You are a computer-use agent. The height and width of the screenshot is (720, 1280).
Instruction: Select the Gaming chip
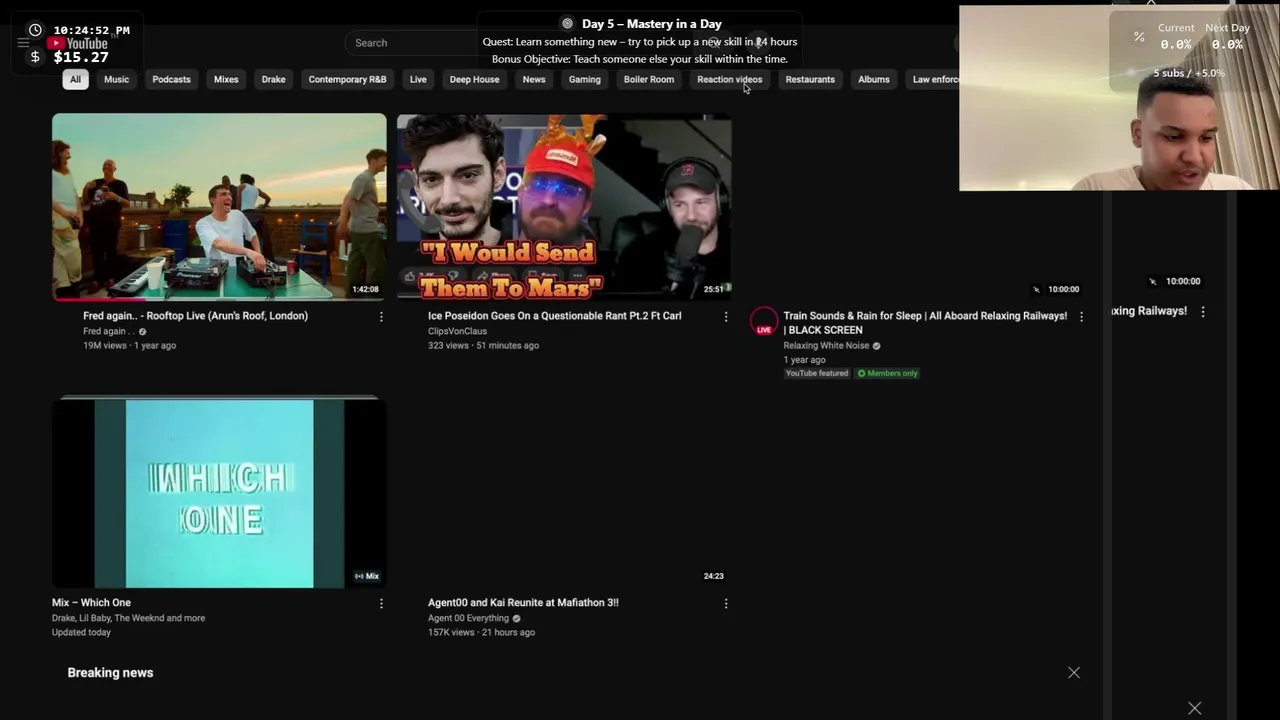coord(585,79)
